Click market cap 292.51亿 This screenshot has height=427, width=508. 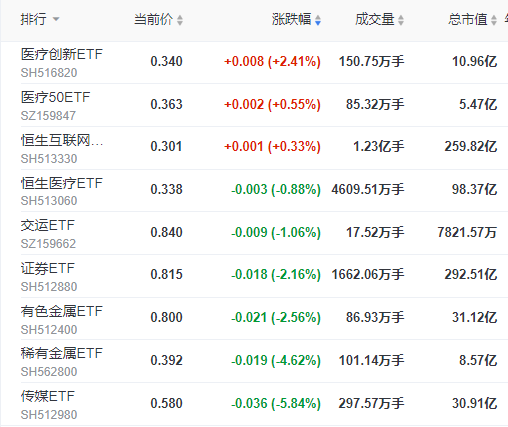click(x=471, y=274)
